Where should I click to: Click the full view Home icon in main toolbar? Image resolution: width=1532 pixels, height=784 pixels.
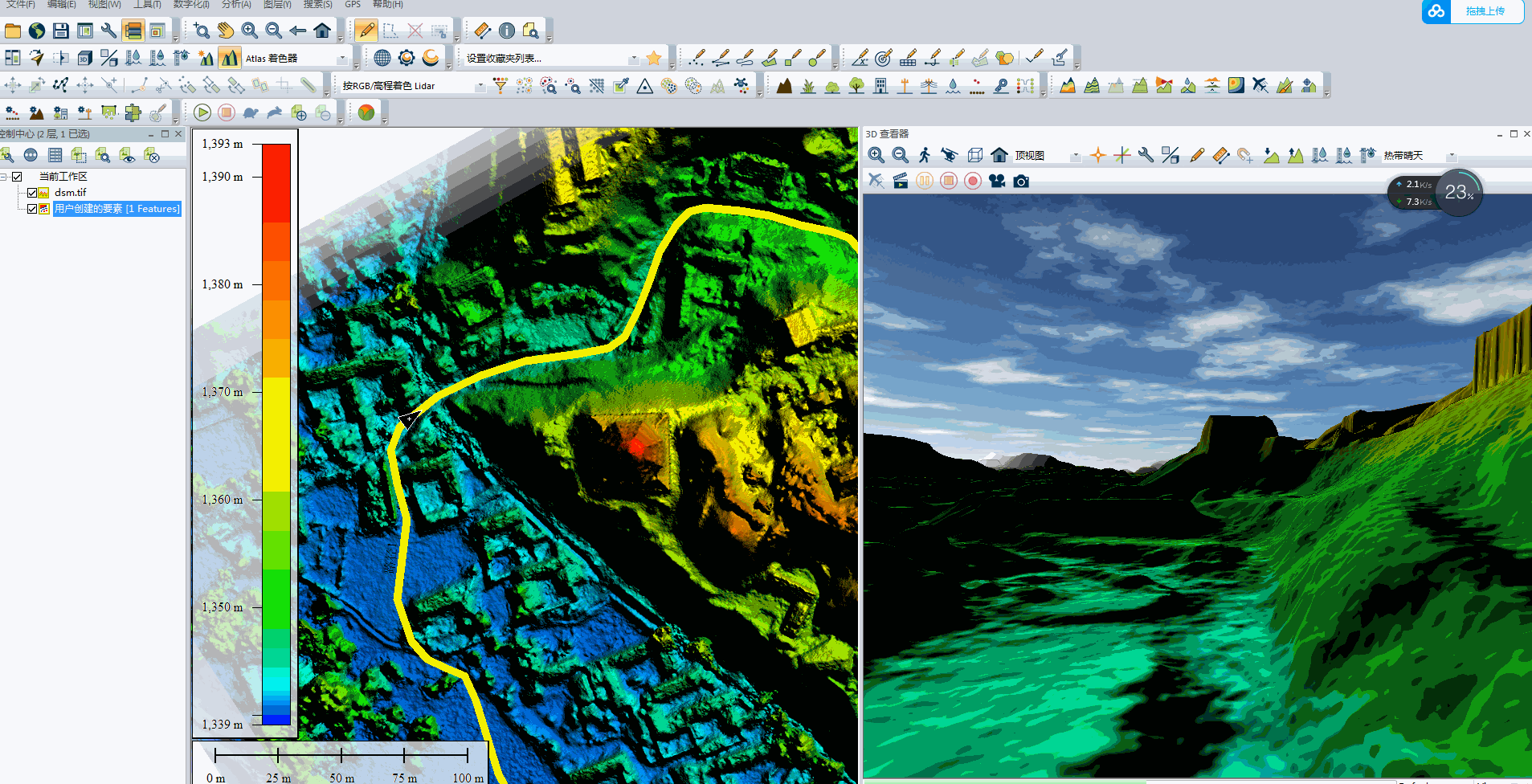point(322,31)
